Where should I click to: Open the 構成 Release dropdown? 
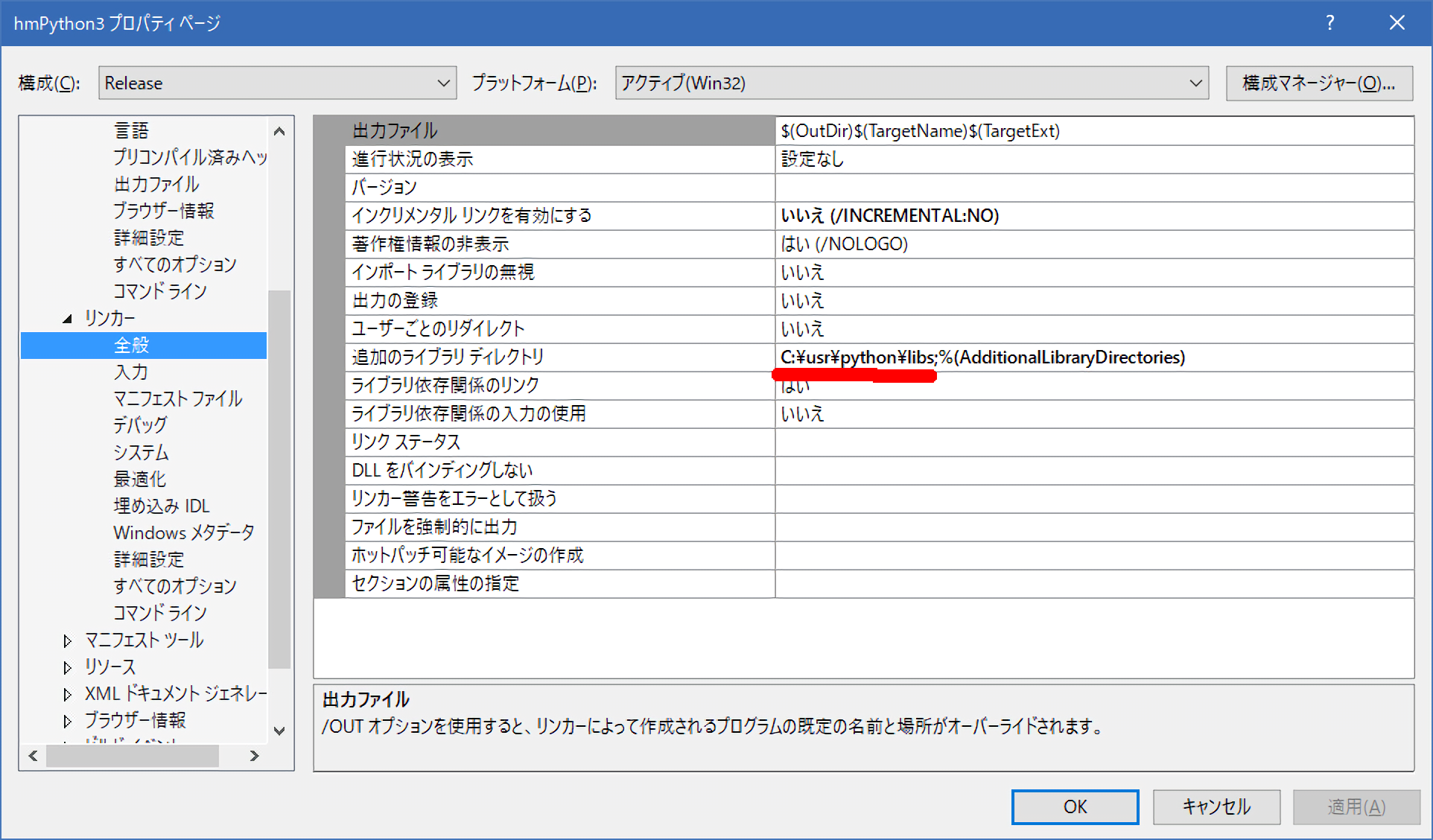pyautogui.click(x=277, y=83)
